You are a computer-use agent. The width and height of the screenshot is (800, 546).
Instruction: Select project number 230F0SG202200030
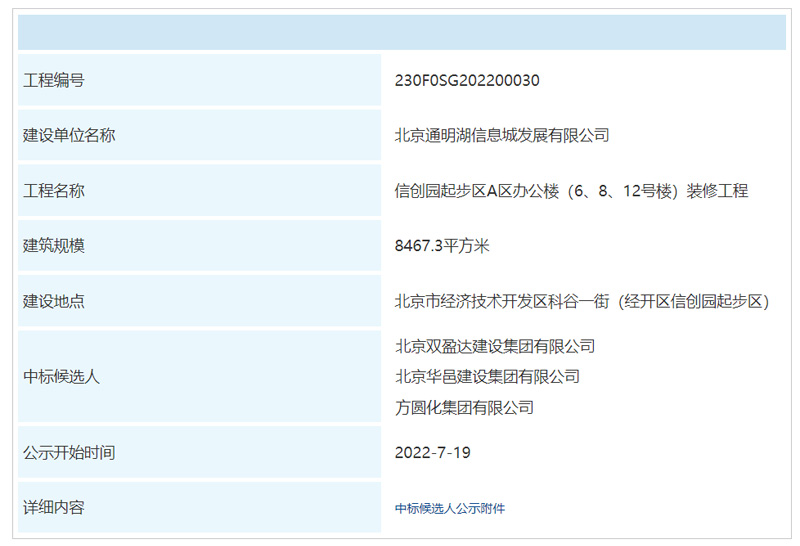coord(467,80)
